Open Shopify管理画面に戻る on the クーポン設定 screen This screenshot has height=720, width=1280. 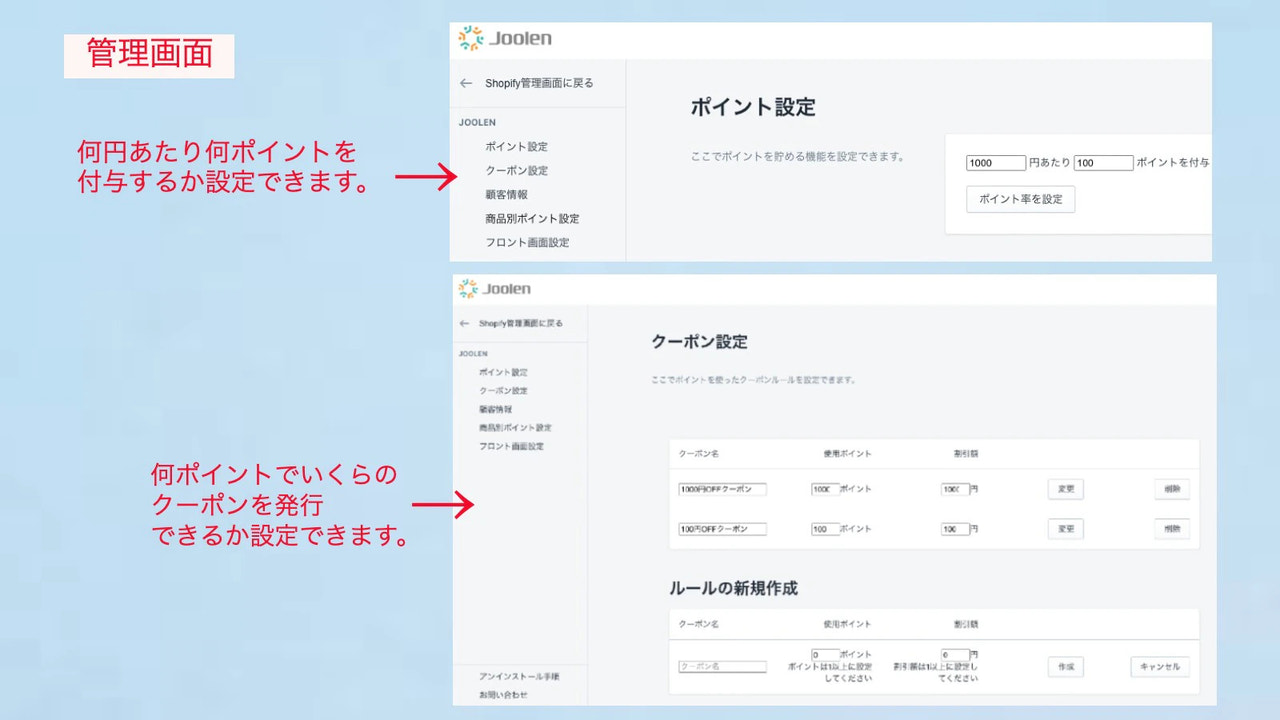pyautogui.click(x=521, y=323)
